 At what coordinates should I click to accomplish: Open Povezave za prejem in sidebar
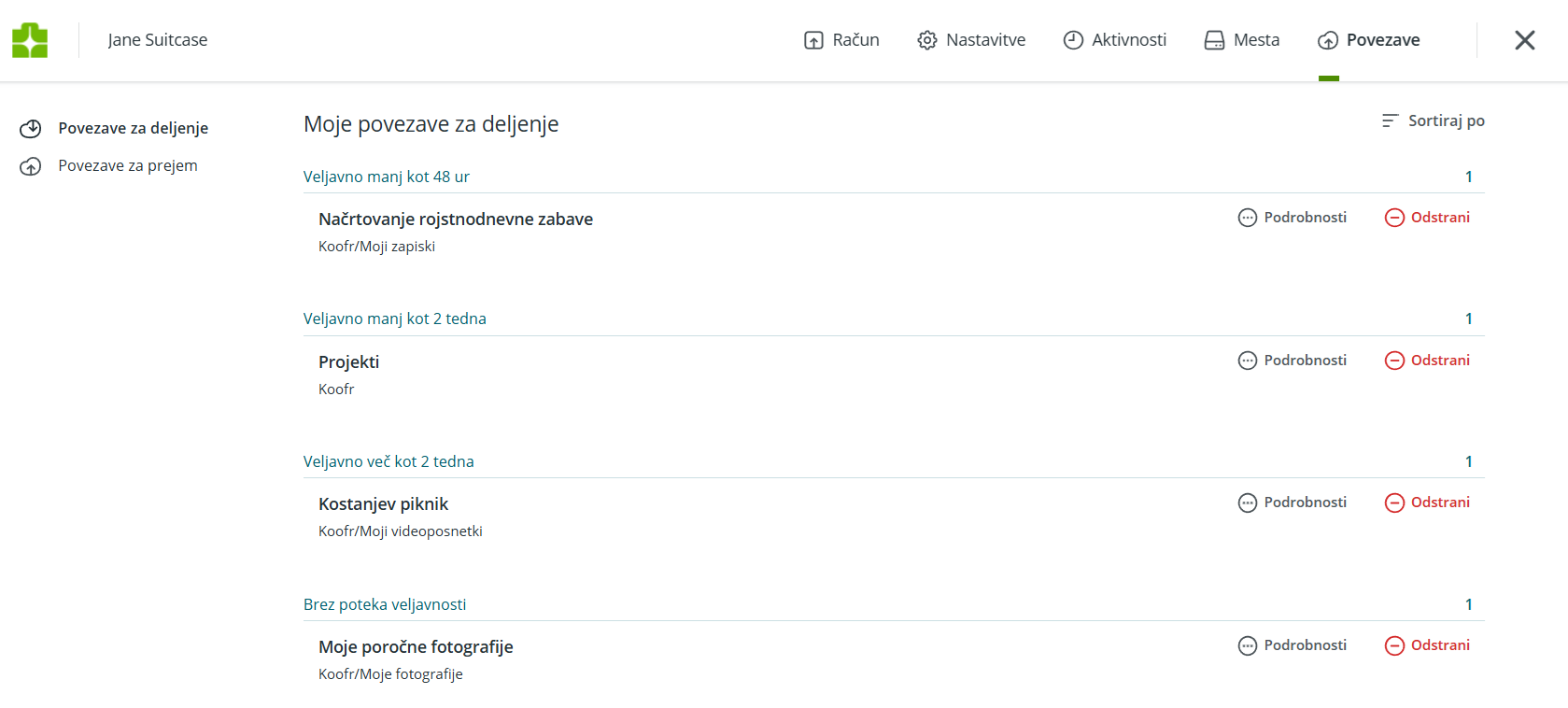coord(127,165)
